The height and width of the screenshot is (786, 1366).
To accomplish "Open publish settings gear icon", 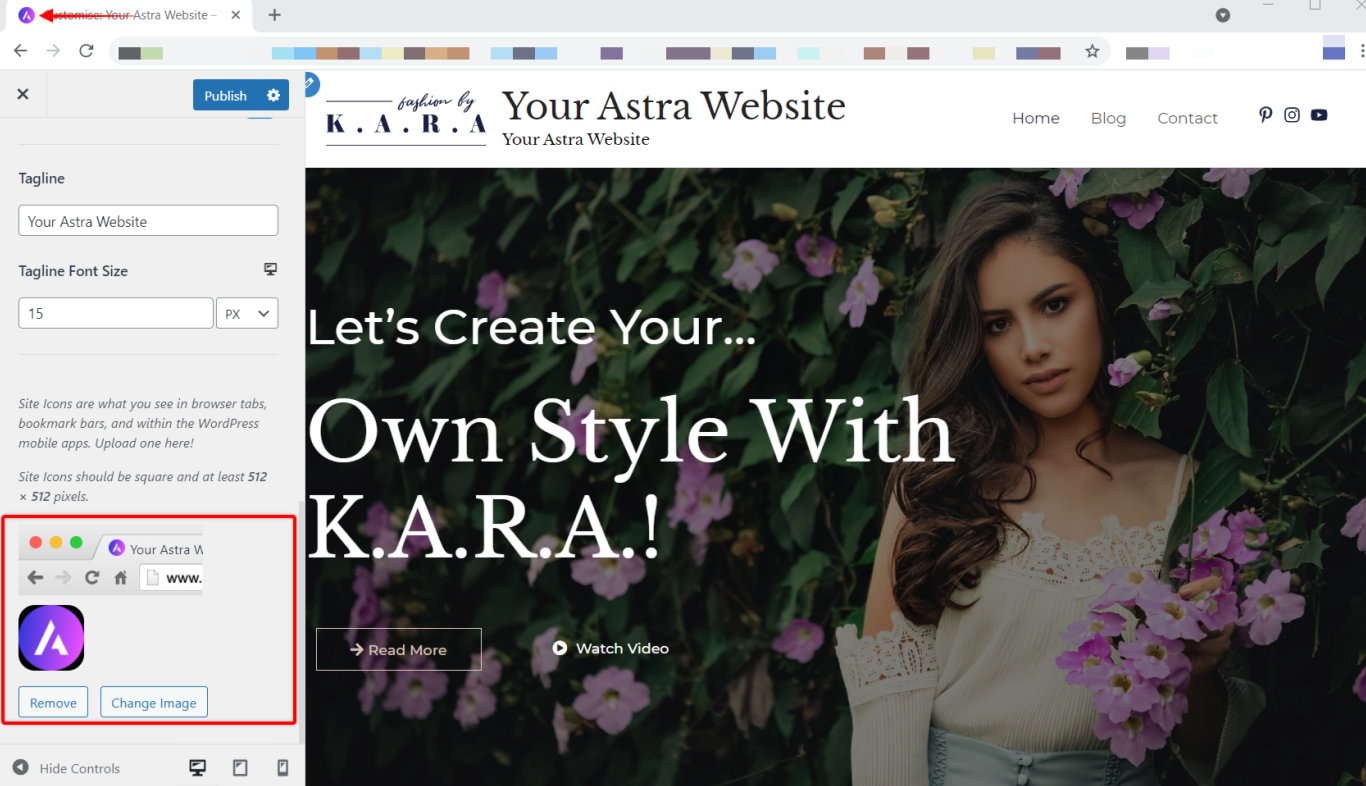I will (274, 95).
